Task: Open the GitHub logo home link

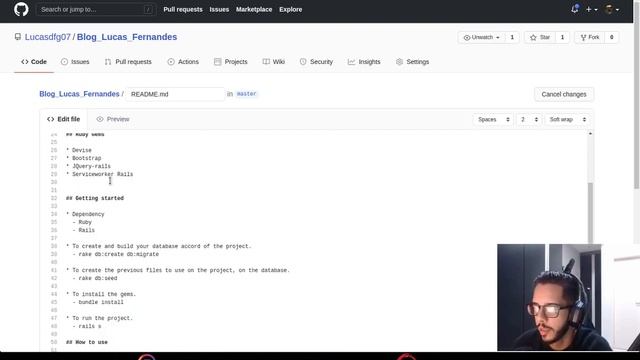Action: [21, 9]
